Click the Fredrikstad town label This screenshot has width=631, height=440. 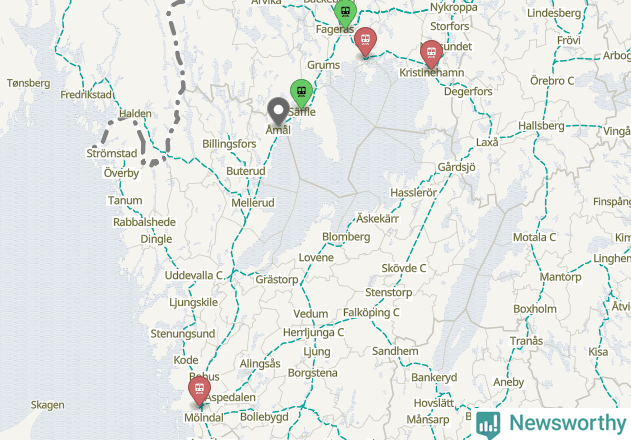[x=86, y=95]
